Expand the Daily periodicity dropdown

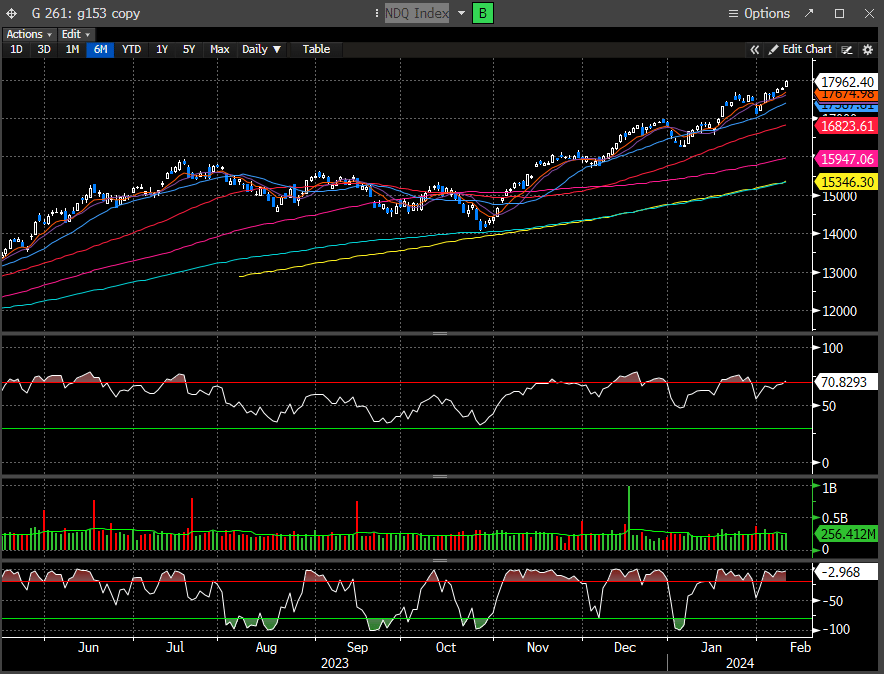(x=261, y=50)
